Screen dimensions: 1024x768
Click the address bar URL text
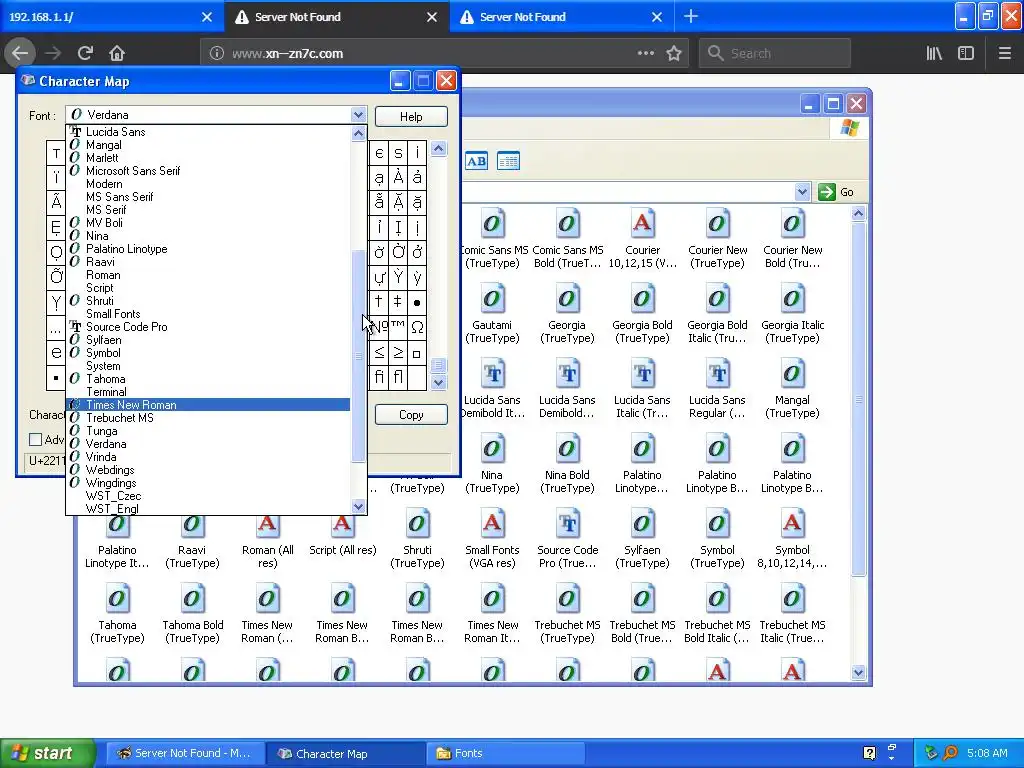point(287,54)
